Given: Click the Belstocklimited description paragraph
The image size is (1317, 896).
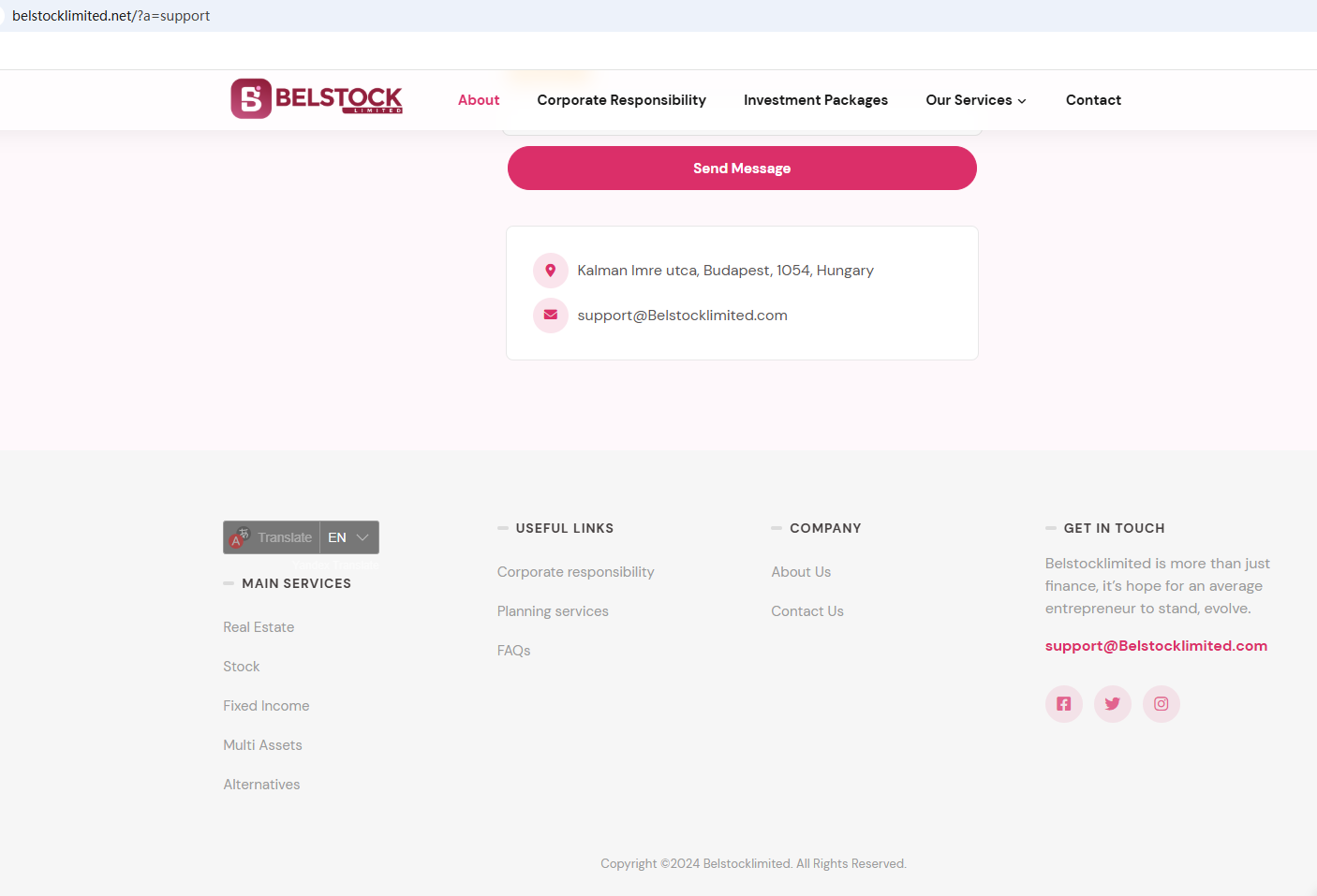Looking at the screenshot, I should pyautogui.click(x=1158, y=586).
